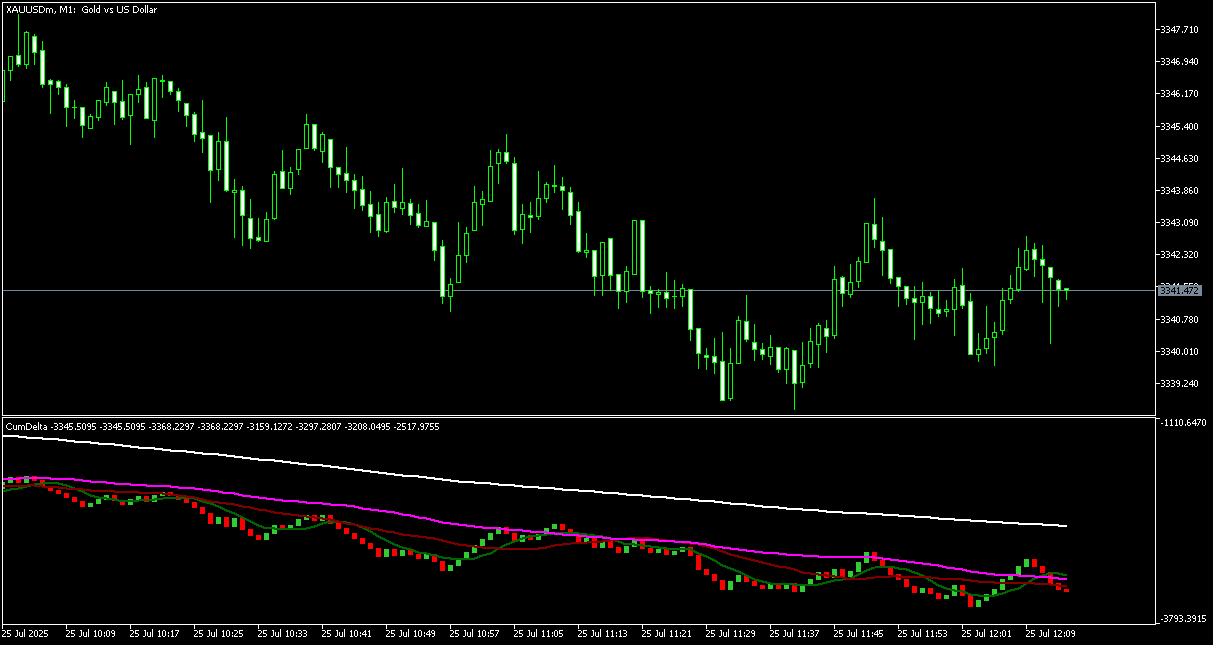This screenshot has height=645, width=1213.
Task: Click the 25 Jul 11:45 time label
Action: (x=859, y=634)
